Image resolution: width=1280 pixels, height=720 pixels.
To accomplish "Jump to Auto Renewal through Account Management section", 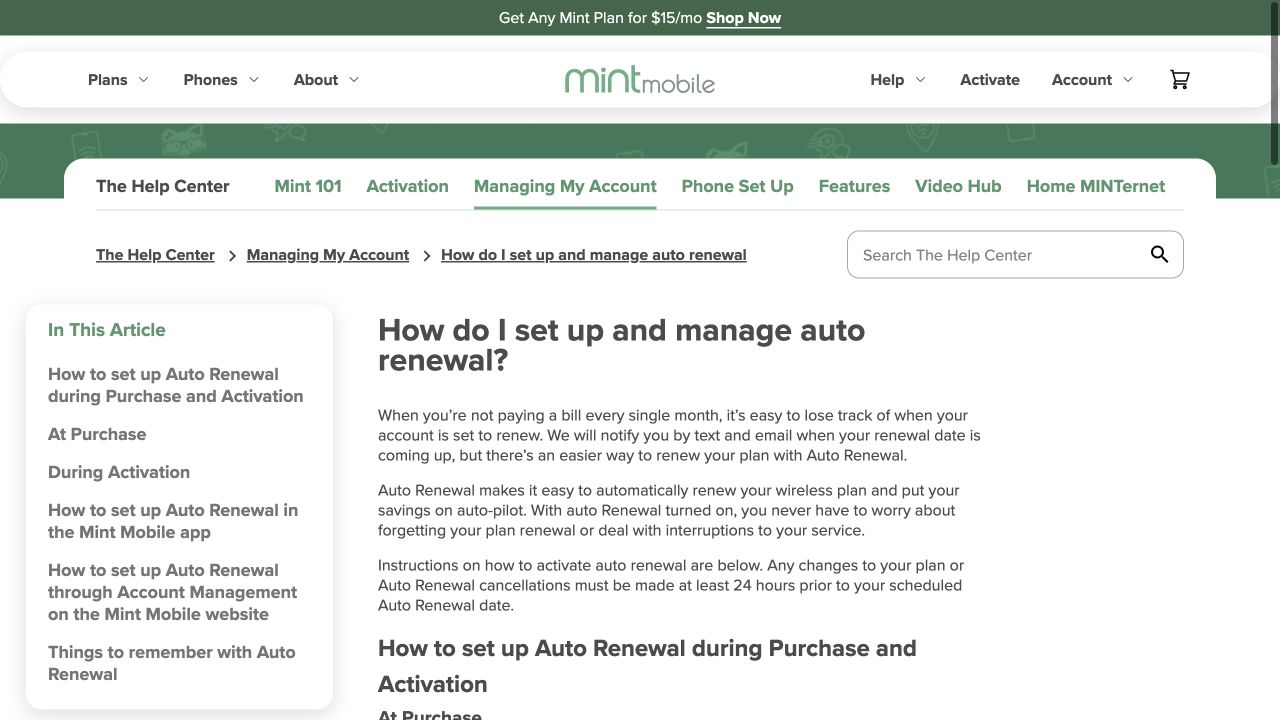I will click(x=173, y=592).
